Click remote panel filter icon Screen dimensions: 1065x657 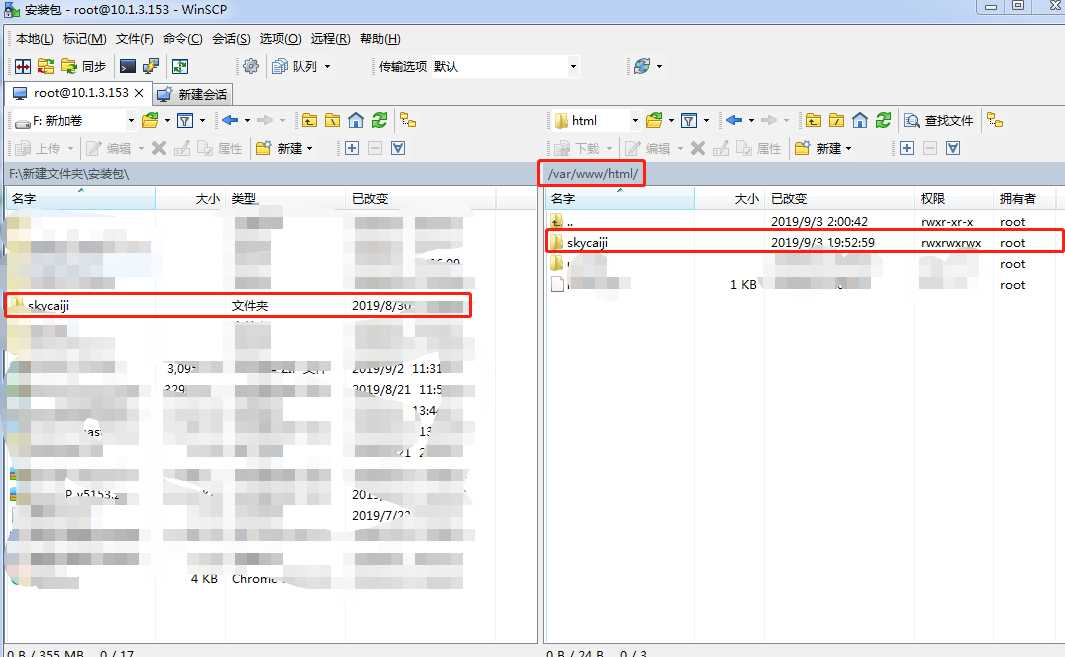tap(689, 120)
